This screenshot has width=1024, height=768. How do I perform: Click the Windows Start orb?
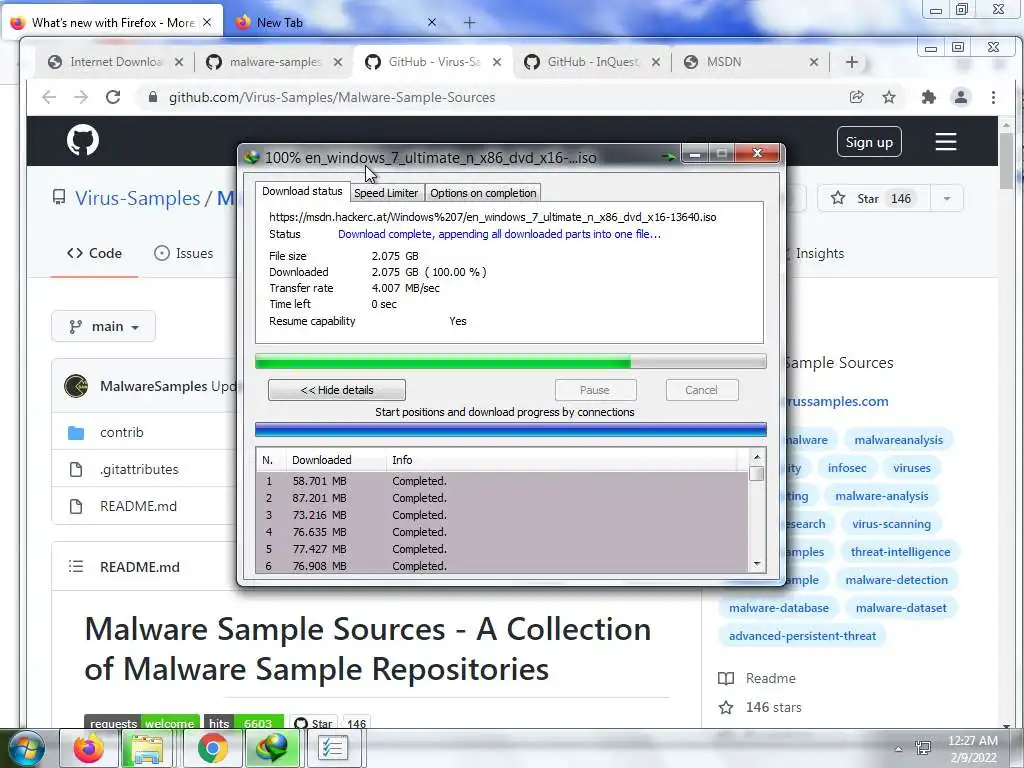(26, 748)
